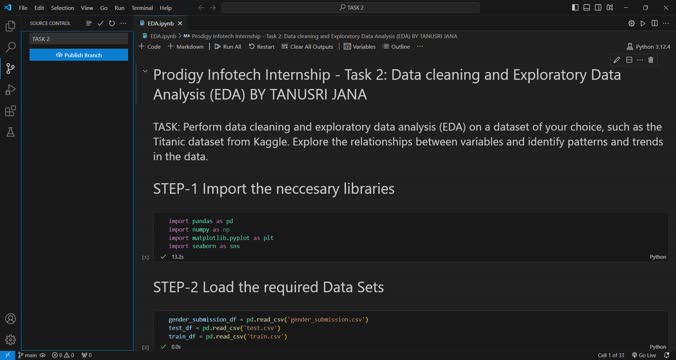676x360 pixels.
Task: Open more actions ellipsis in Source Control
Action: pyautogui.click(x=123, y=23)
